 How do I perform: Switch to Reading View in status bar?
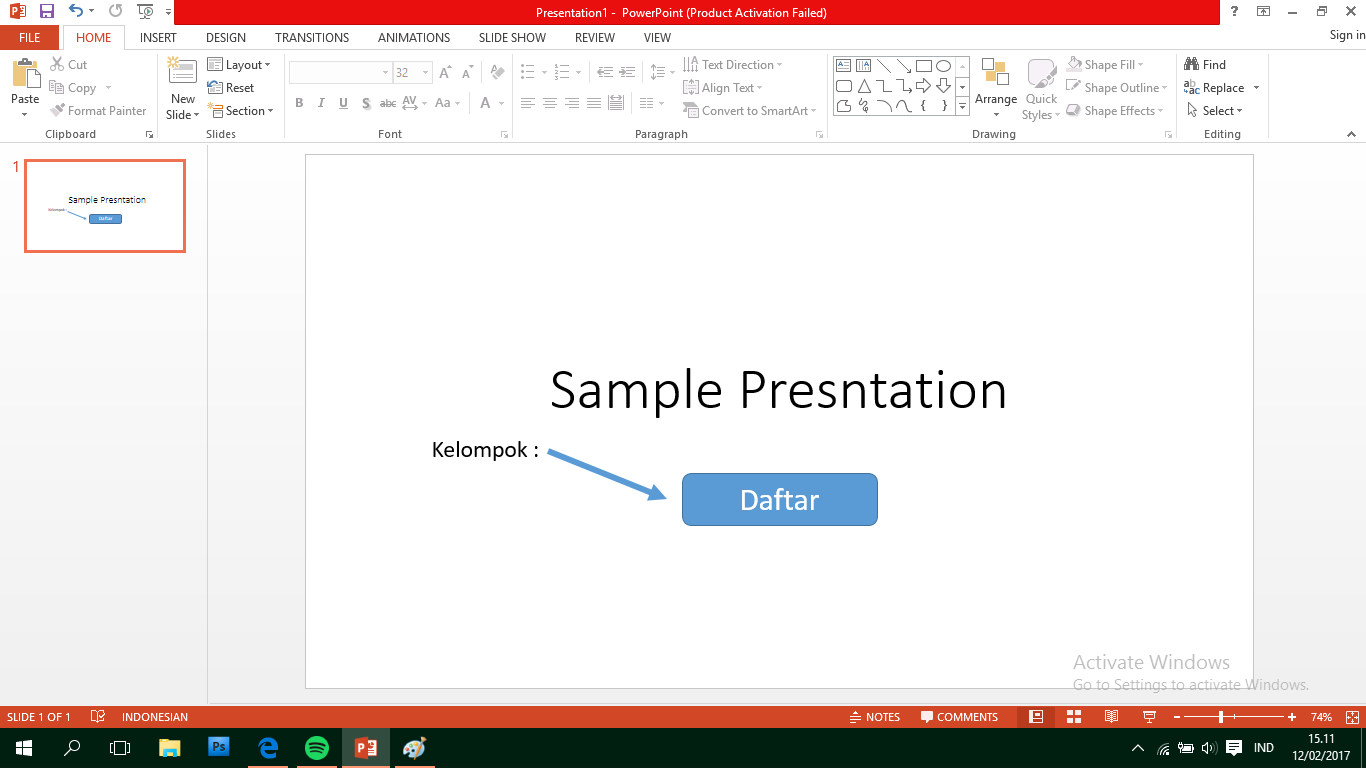click(x=1111, y=717)
